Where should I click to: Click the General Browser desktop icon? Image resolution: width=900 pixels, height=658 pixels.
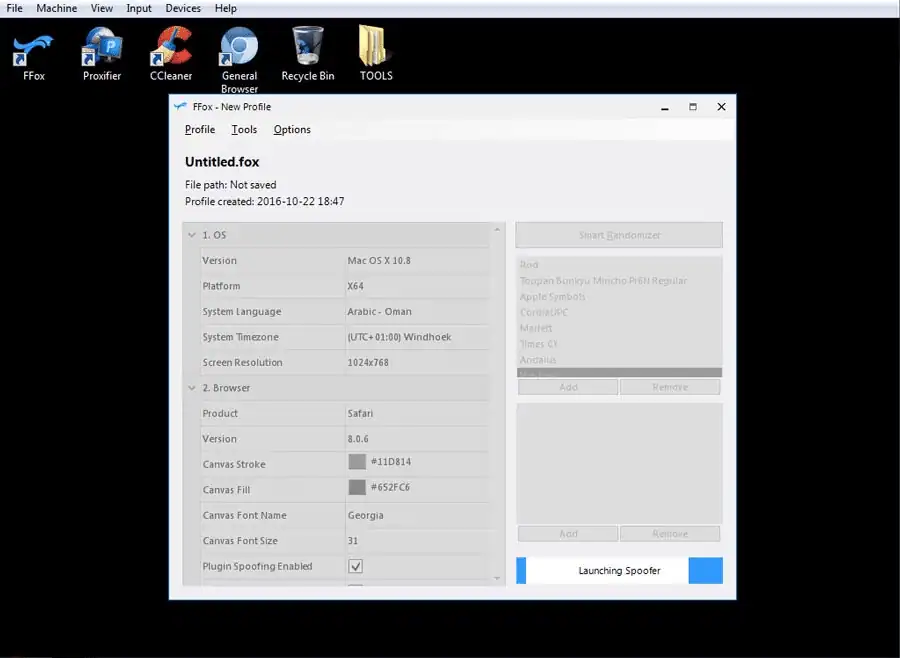tap(239, 51)
